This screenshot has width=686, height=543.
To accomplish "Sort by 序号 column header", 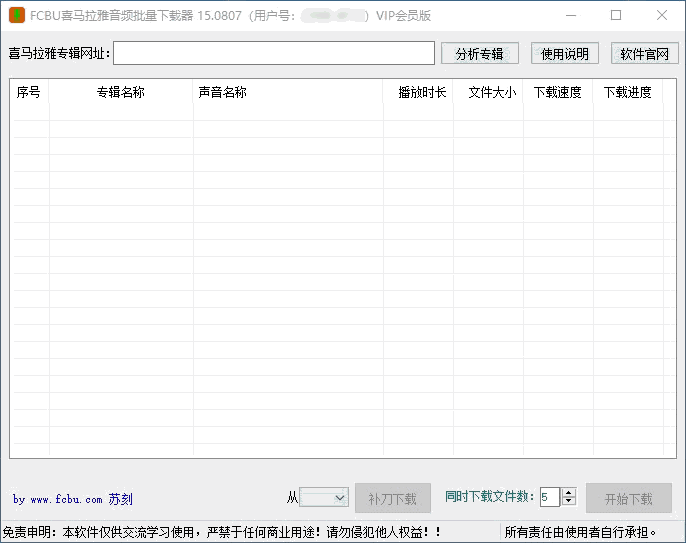I will coord(29,92).
